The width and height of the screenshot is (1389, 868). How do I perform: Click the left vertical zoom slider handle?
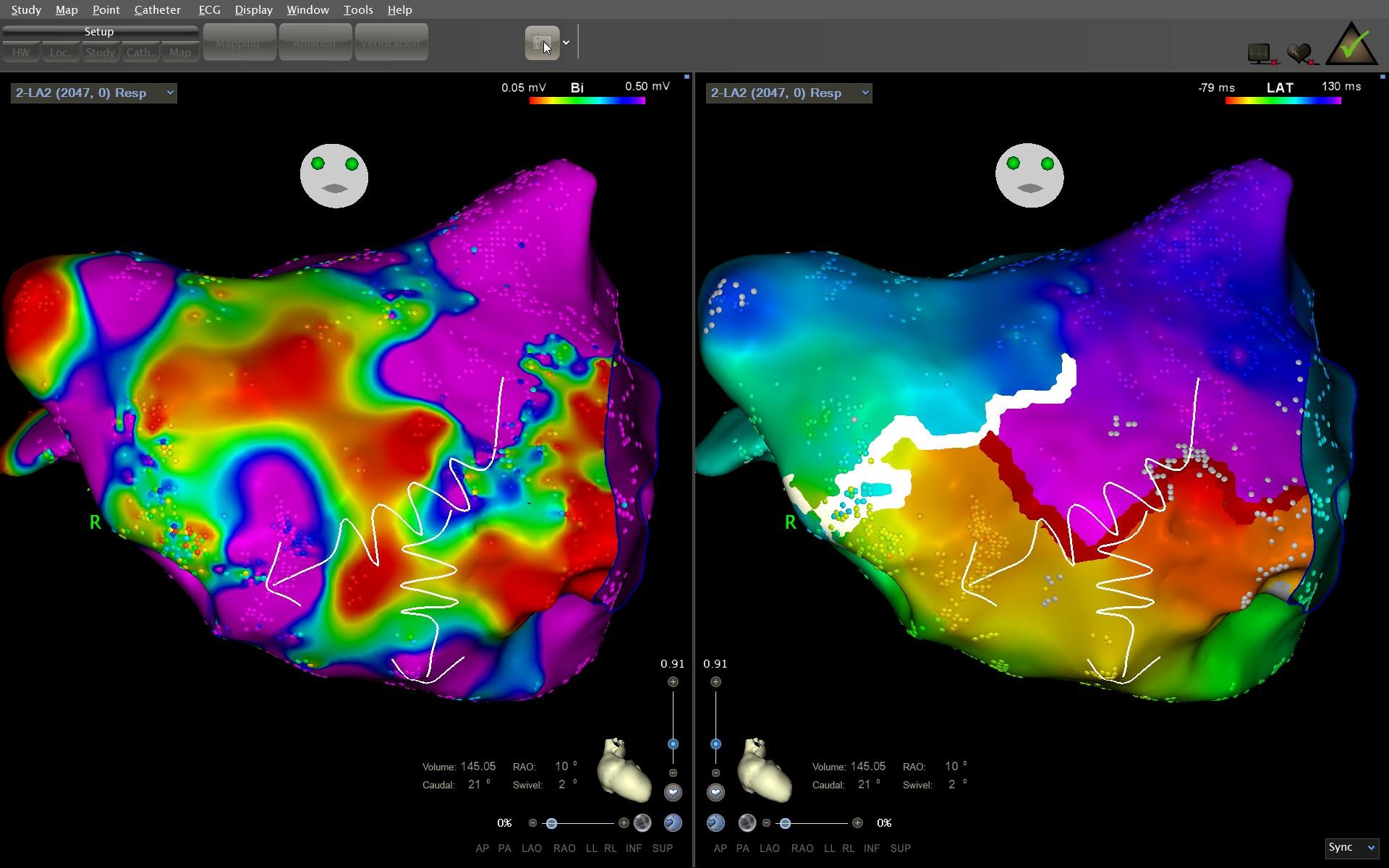click(x=673, y=744)
